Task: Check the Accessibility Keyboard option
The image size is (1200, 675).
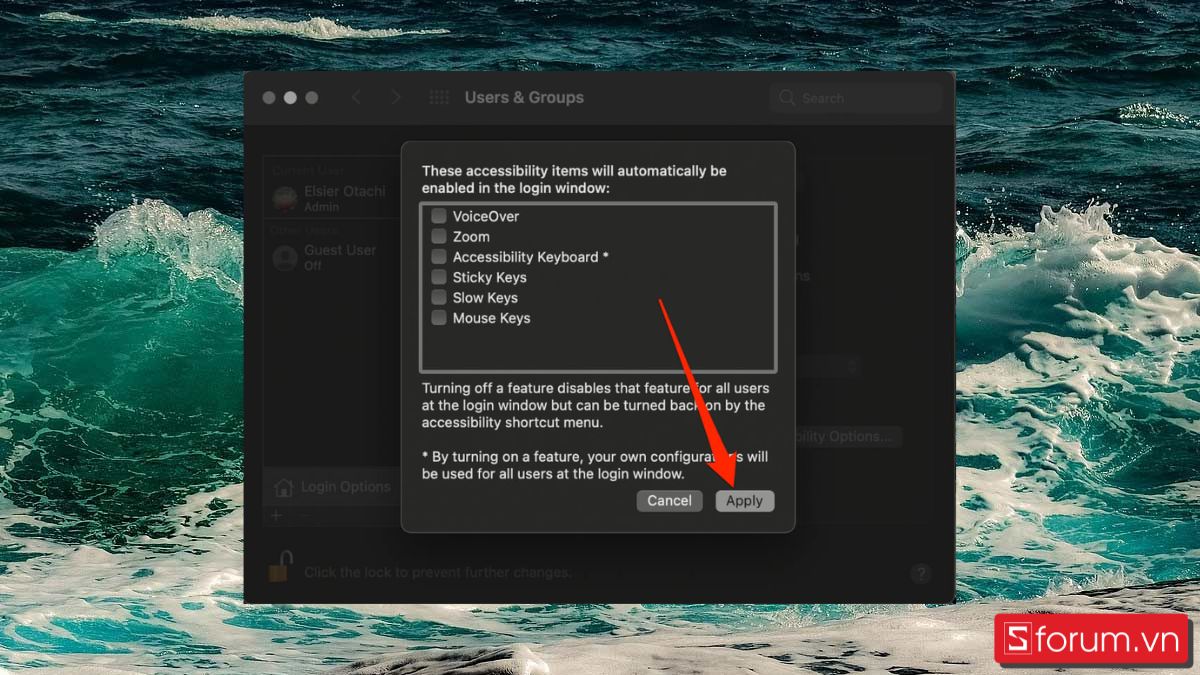Action: click(x=438, y=257)
